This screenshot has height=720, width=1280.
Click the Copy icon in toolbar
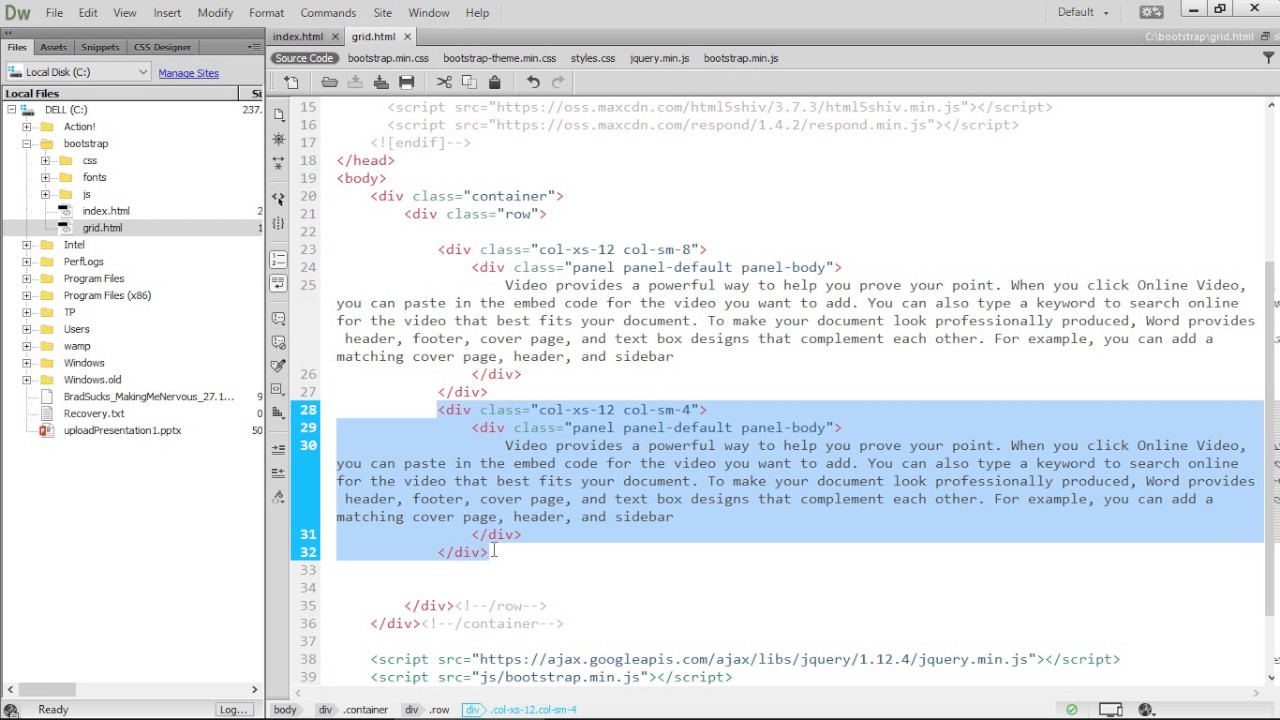click(x=468, y=82)
